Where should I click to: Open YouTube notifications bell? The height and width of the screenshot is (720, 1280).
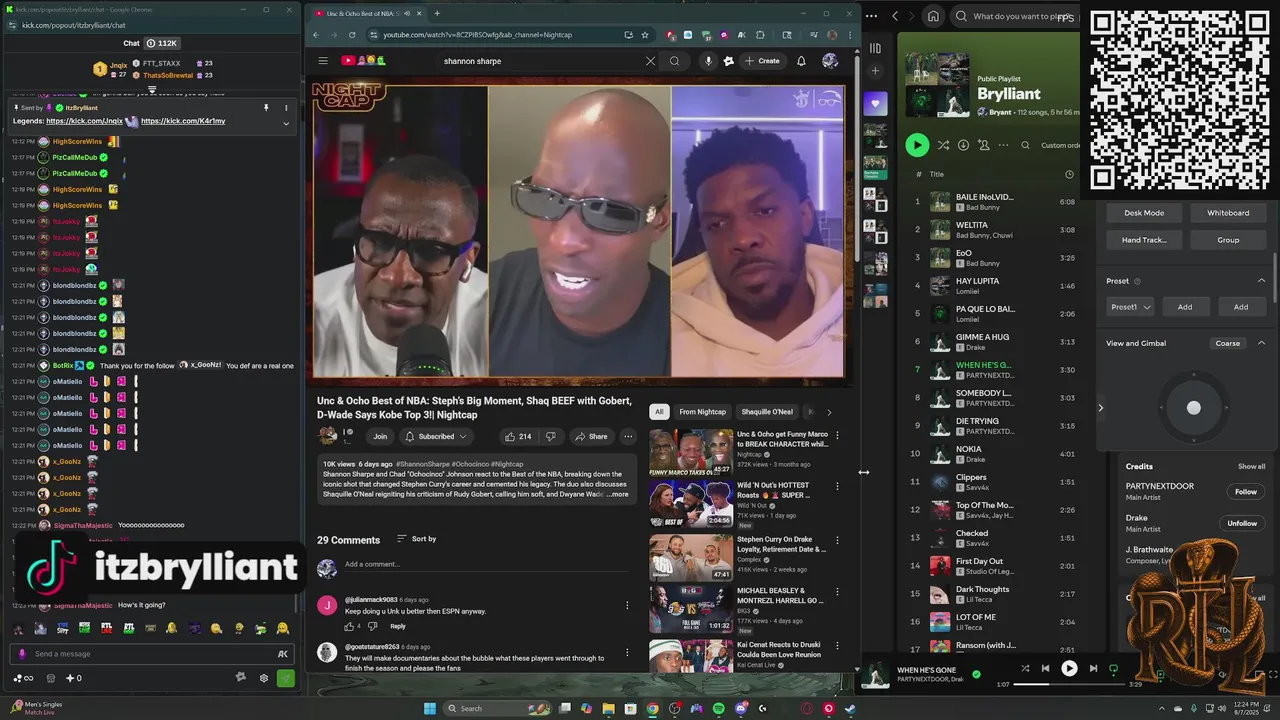coord(801,61)
